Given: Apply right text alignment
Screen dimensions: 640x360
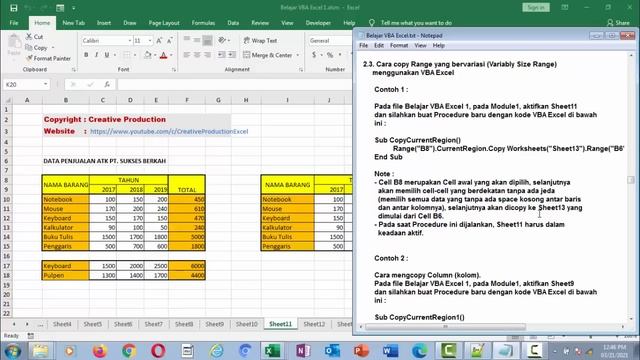Looking at the screenshot, I should [207, 55].
